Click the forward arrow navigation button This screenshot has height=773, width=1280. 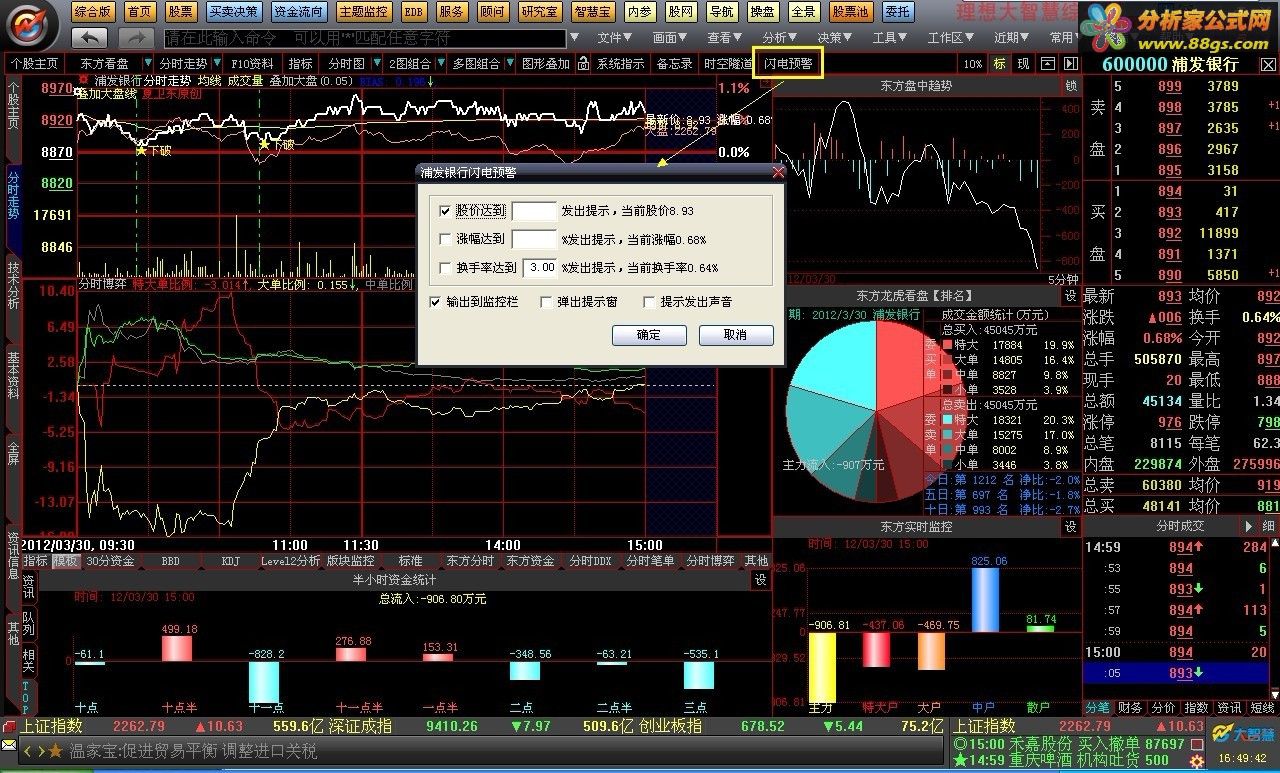[x=135, y=38]
